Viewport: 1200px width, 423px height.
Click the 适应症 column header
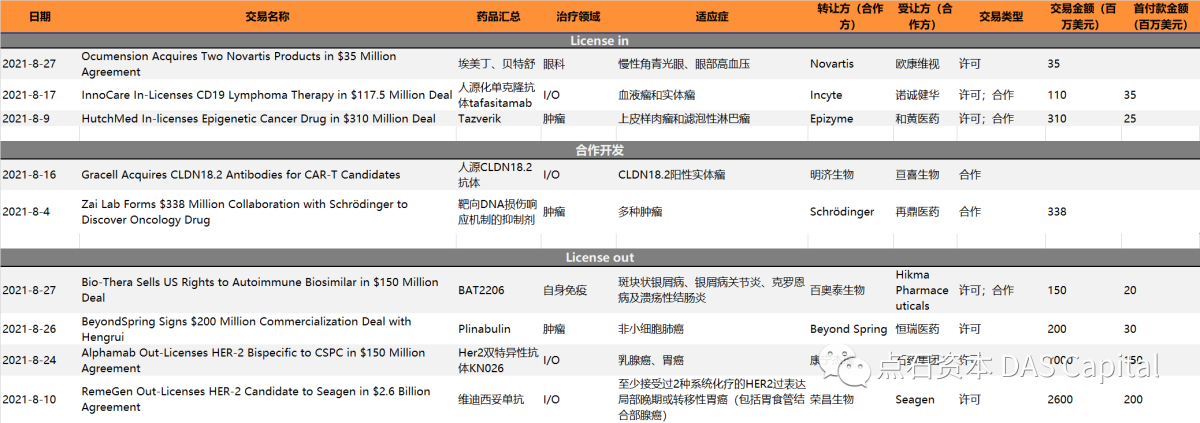[x=711, y=16]
